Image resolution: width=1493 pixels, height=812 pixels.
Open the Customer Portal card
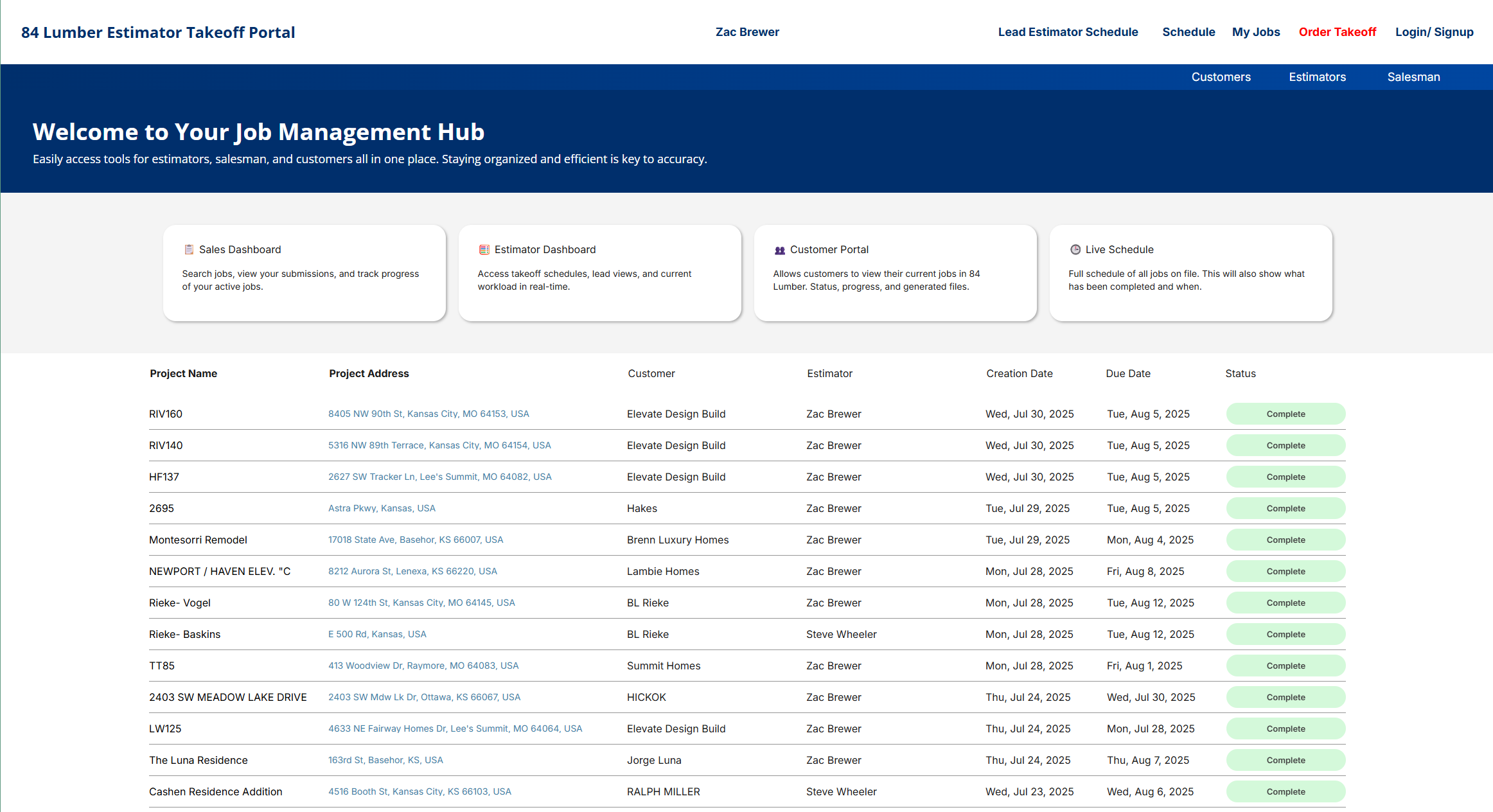[895, 273]
